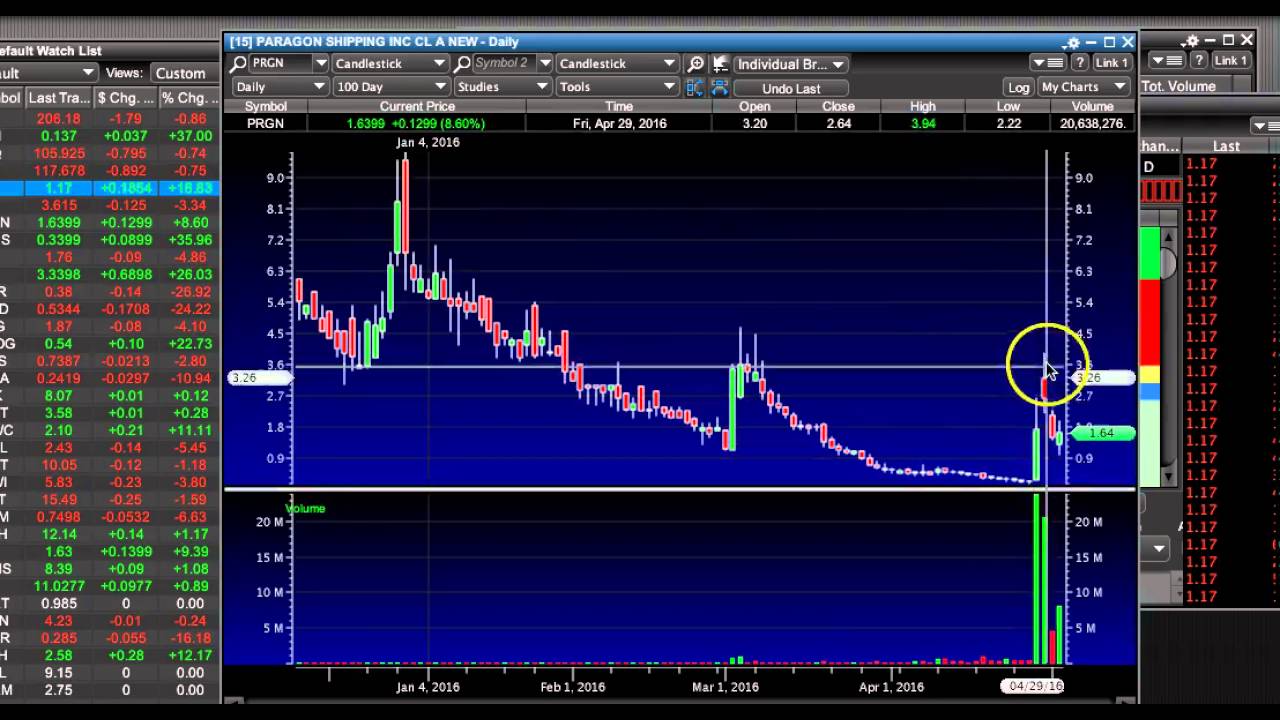Open the My Charts dropdown
The height and width of the screenshot is (720, 1280).
click(1084, 87)
